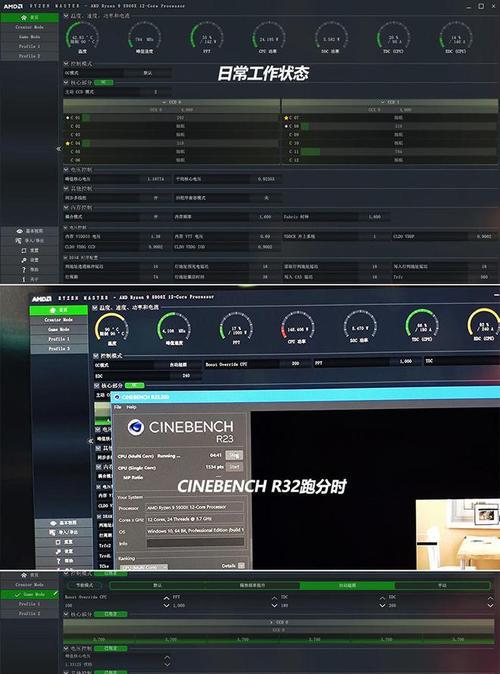Image resolution: width=500 pixels, height=674 pixels.
Task: Collapse control mode section in top window
Action: pyautogui.click(x=66, y=64)
